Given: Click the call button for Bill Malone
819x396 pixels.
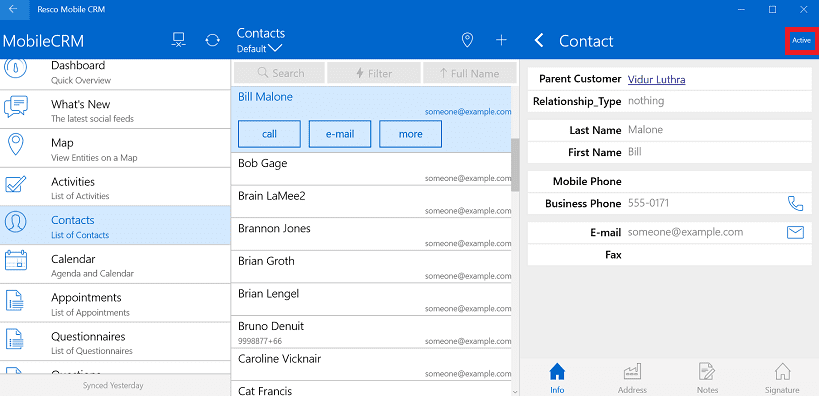Looking at the screenshot, I should point(269,134).
